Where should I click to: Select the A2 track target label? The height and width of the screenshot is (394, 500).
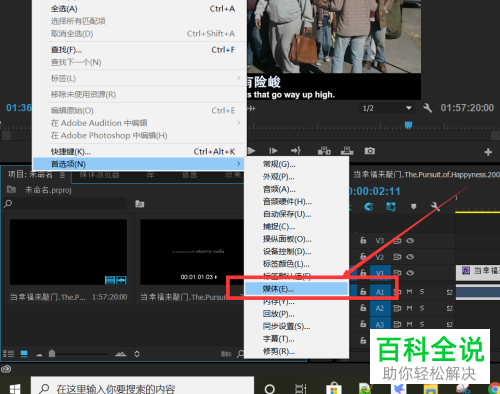380,308
